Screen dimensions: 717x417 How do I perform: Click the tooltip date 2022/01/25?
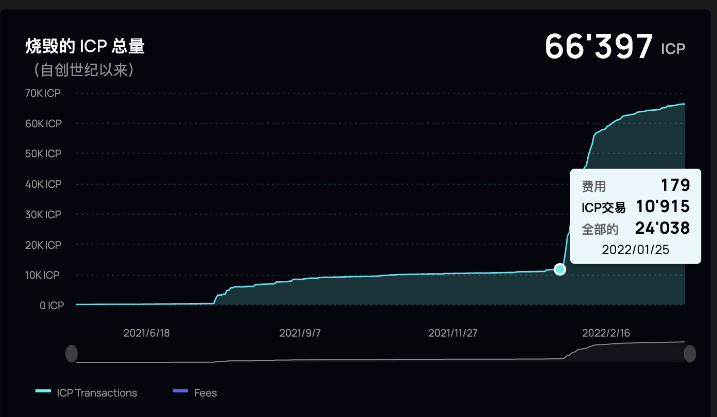tap(636, 250)
